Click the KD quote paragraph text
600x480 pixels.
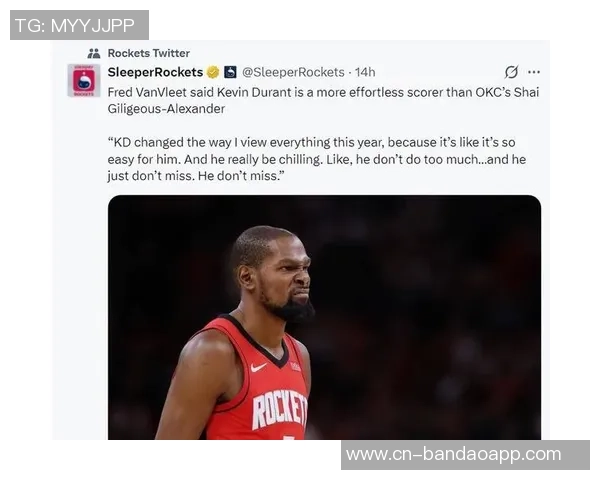click(x=317, y=159)
